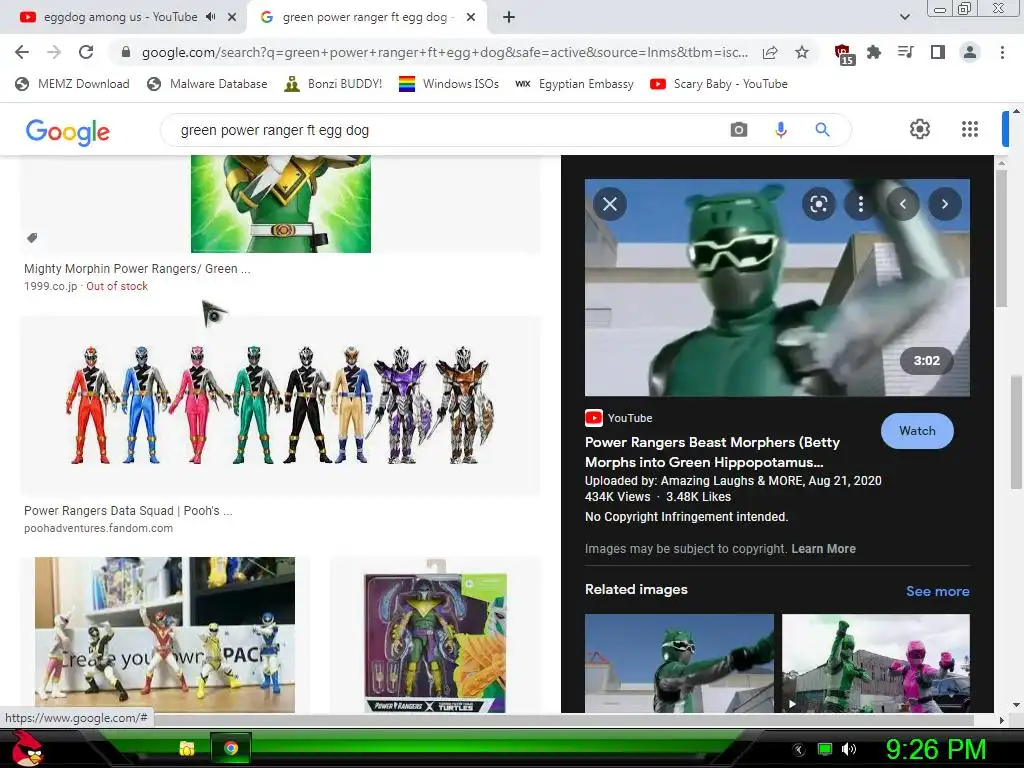This screenshot has height=768, width=1024.
Task: Click the address bar URL
Action: coord(444,52)
